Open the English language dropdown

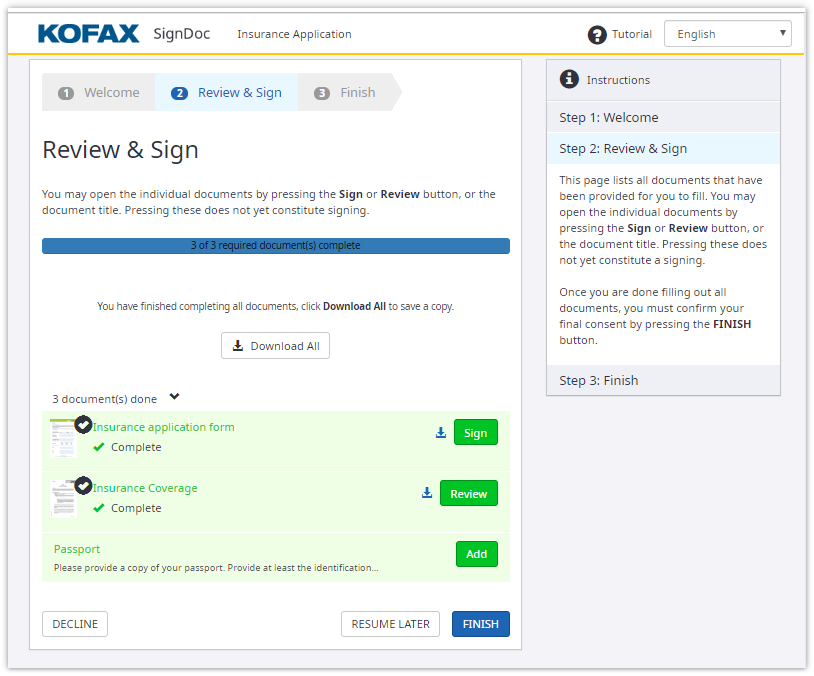tap(727, 34)
